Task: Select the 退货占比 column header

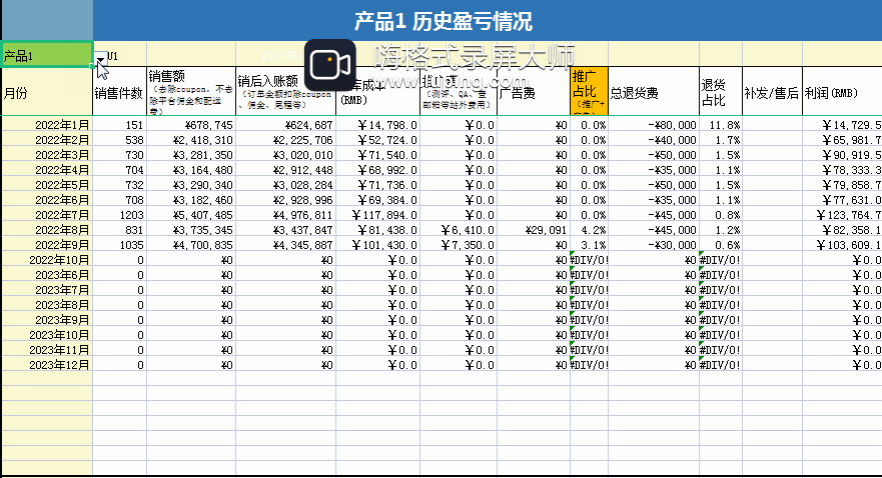Action: 721,92
